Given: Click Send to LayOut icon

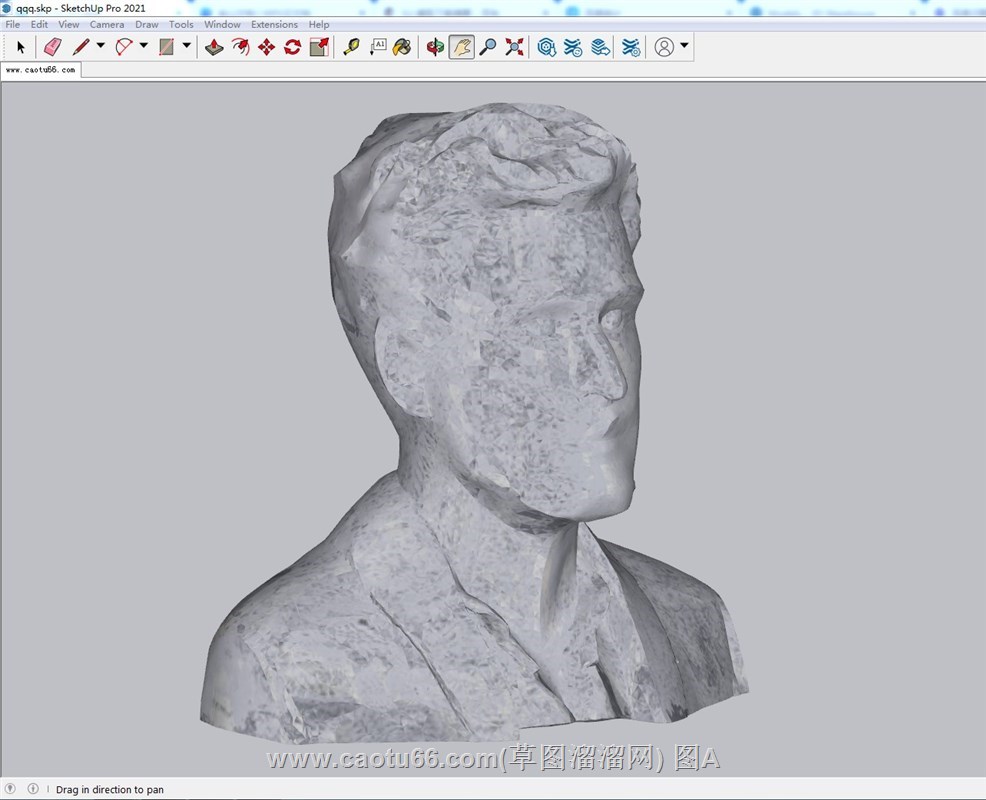Looking at the screenshot, I should click(x=601, y=47).
